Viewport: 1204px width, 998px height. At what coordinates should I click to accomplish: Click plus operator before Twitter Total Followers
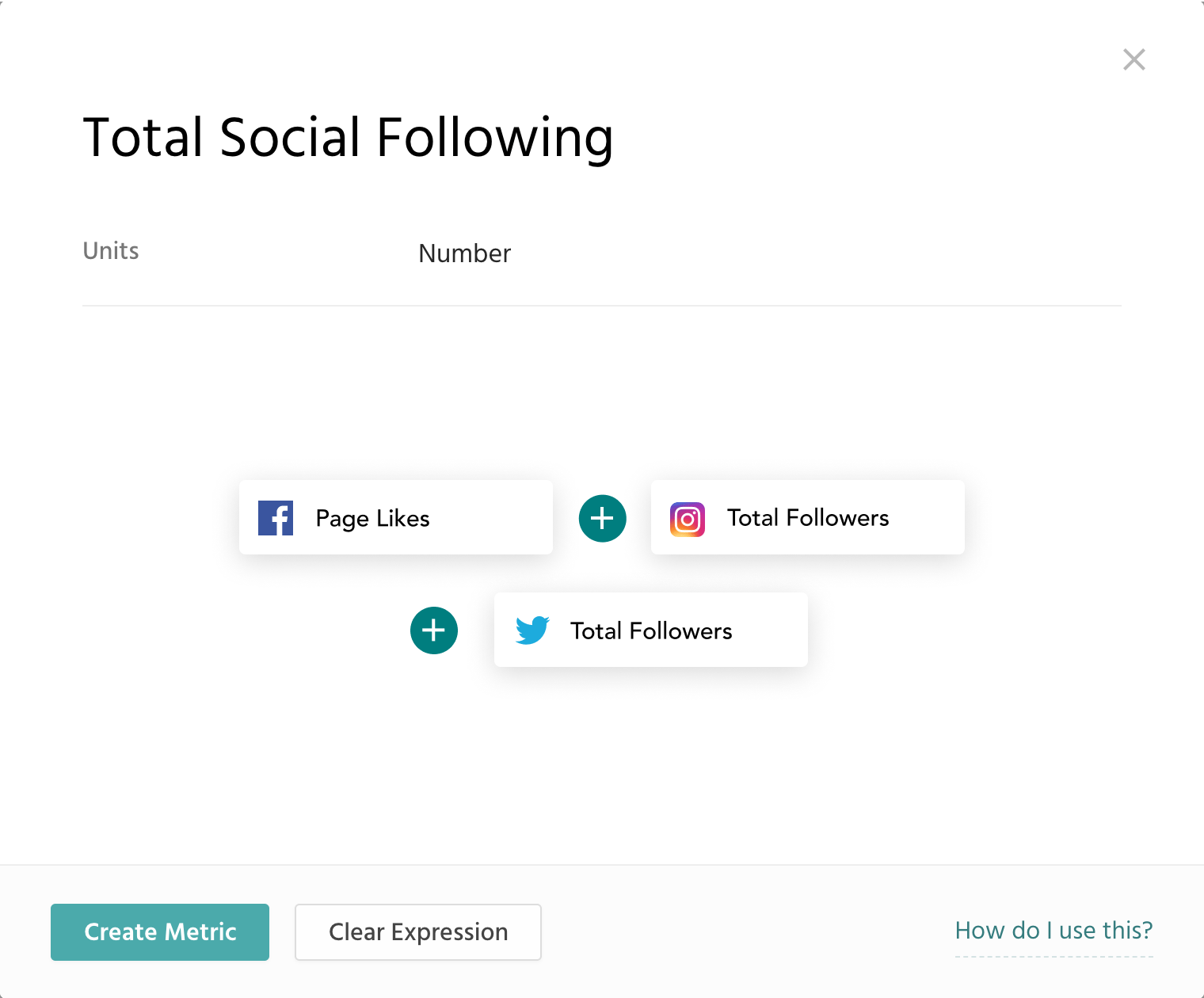pyautogui.click(x=434, y=630)
